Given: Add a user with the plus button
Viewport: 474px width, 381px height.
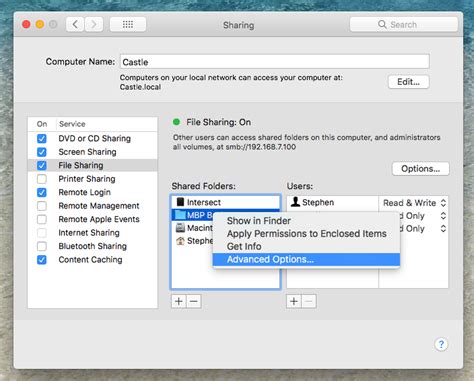Looking at the screenshot, I should point(294,301).
